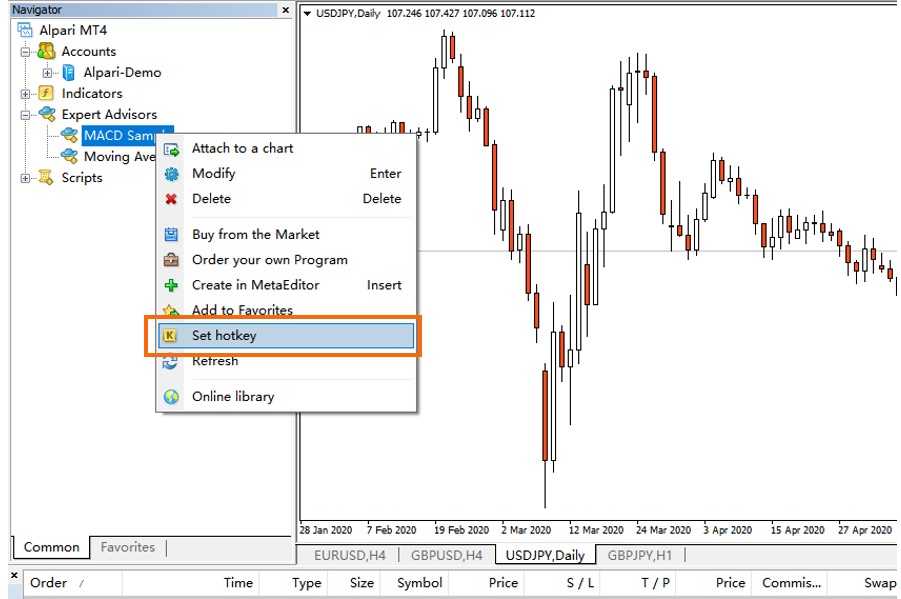Click the Buy from the Market icon
Screen dimensions: 901x599
(170, 234)
